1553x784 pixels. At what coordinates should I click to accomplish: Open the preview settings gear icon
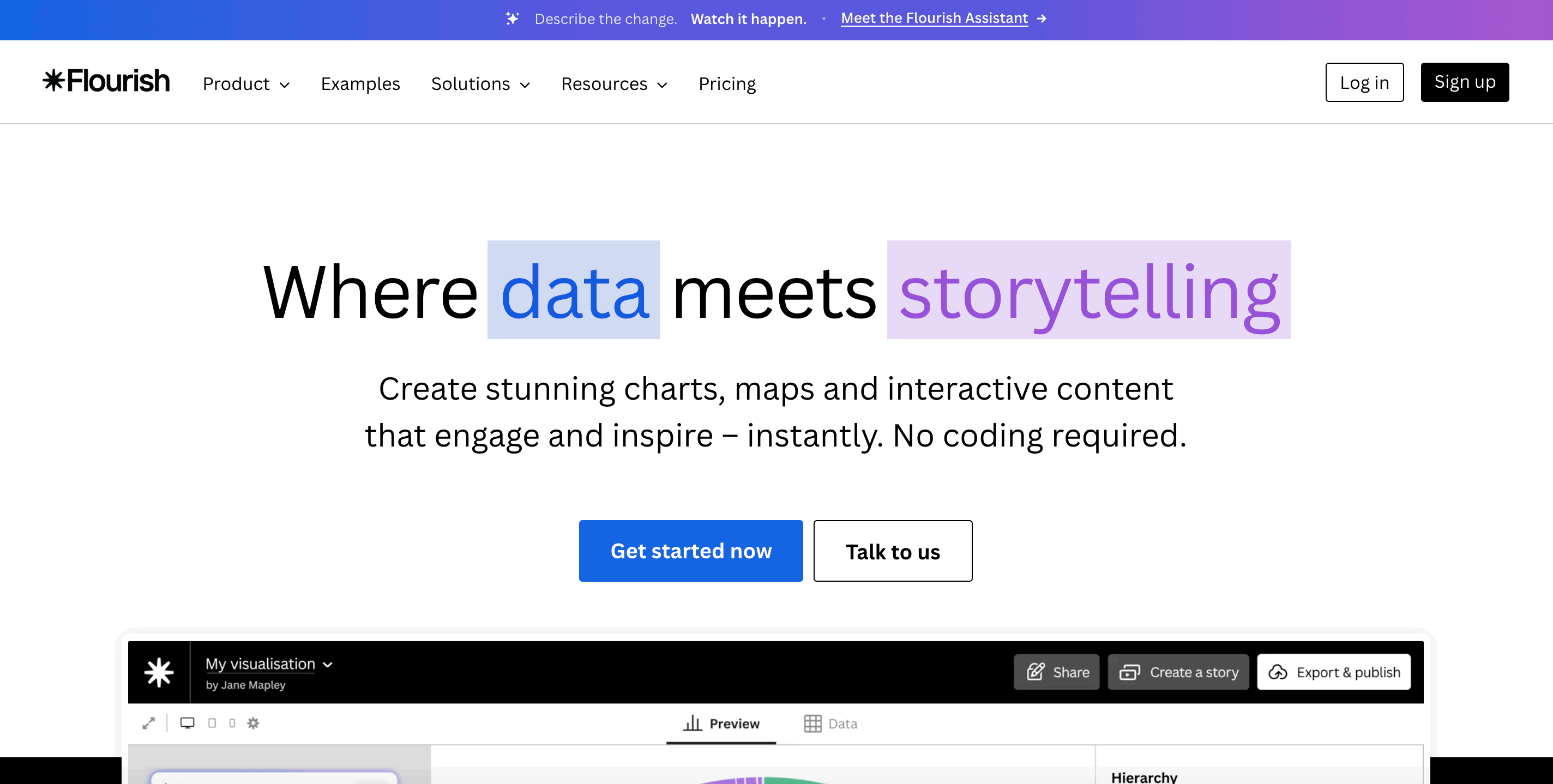click(x=253, y=723)
